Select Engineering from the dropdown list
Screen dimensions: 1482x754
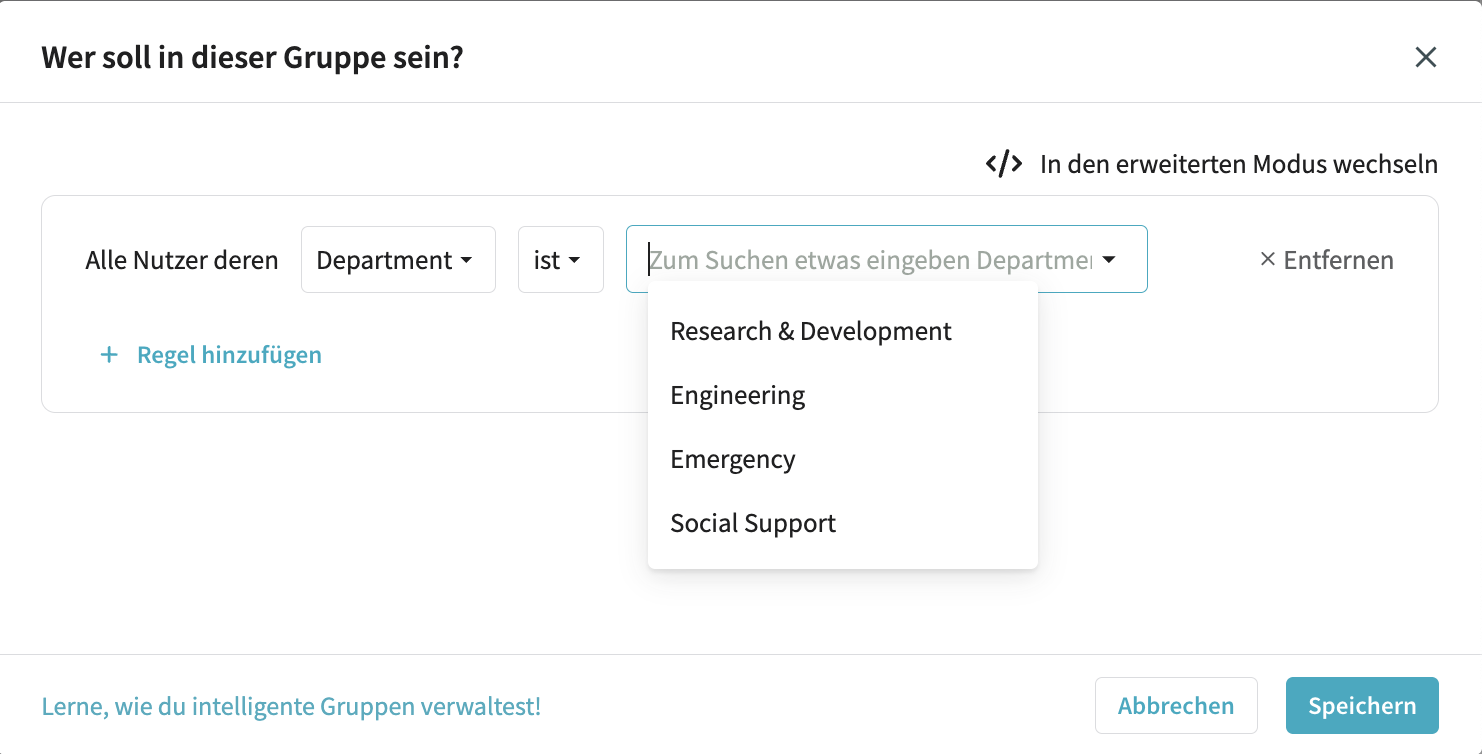737,394
